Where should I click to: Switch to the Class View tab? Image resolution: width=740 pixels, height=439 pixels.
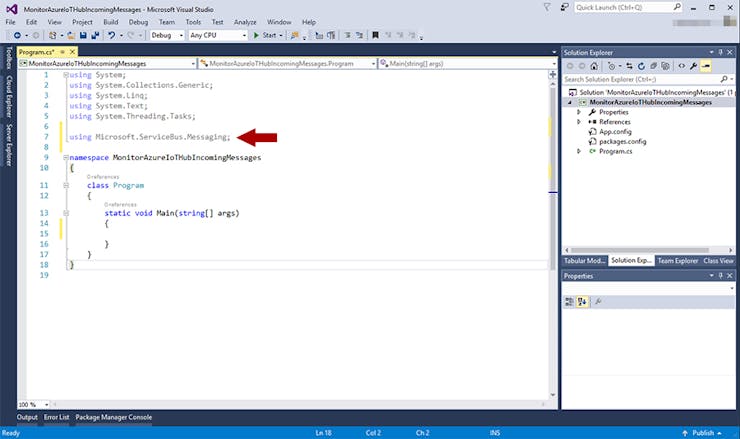(718, 261)
